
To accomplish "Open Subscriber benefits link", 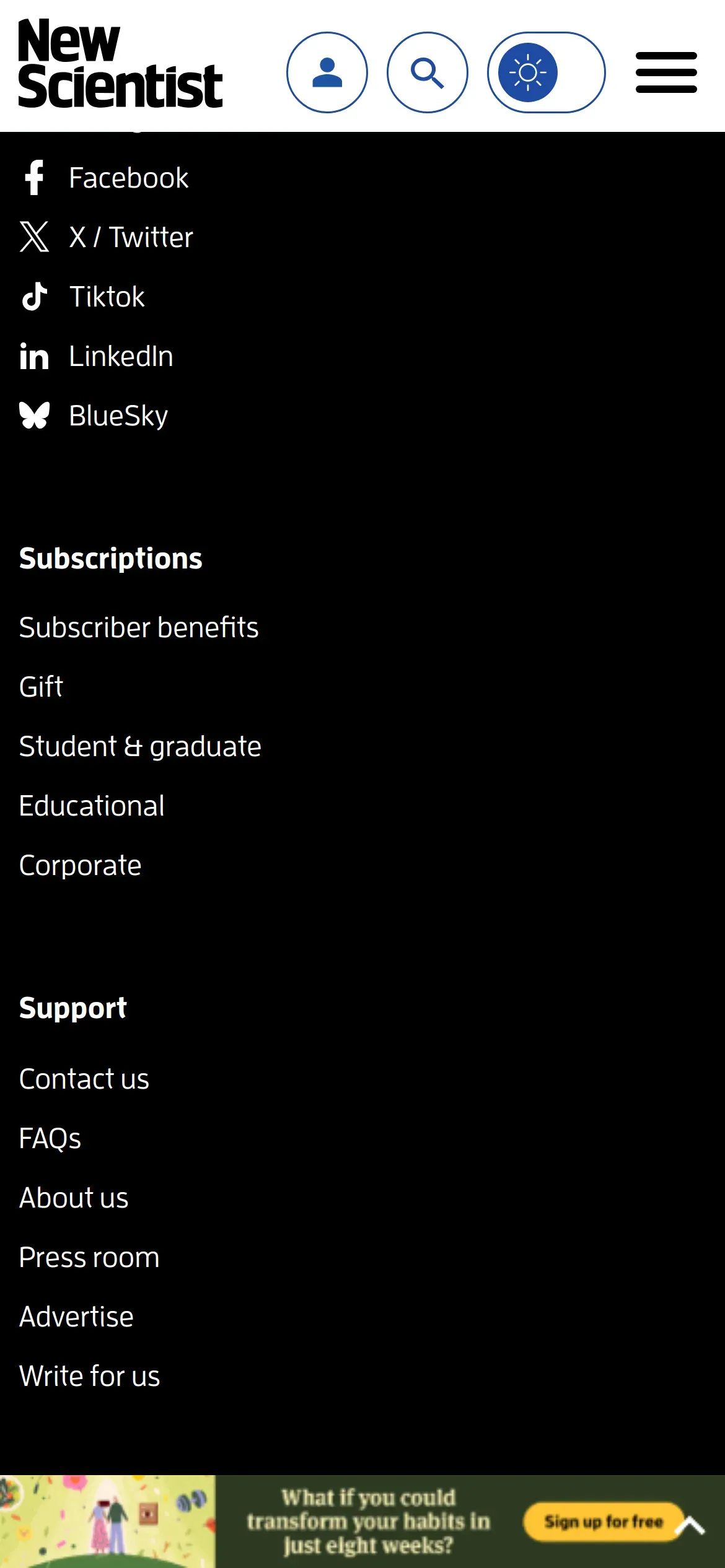I will point(139,627).
